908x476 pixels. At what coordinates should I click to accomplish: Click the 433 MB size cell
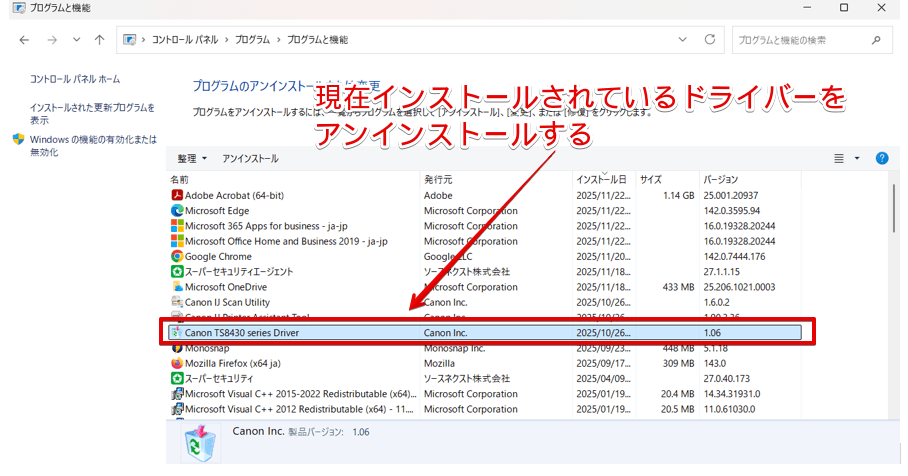click(679, 287)
